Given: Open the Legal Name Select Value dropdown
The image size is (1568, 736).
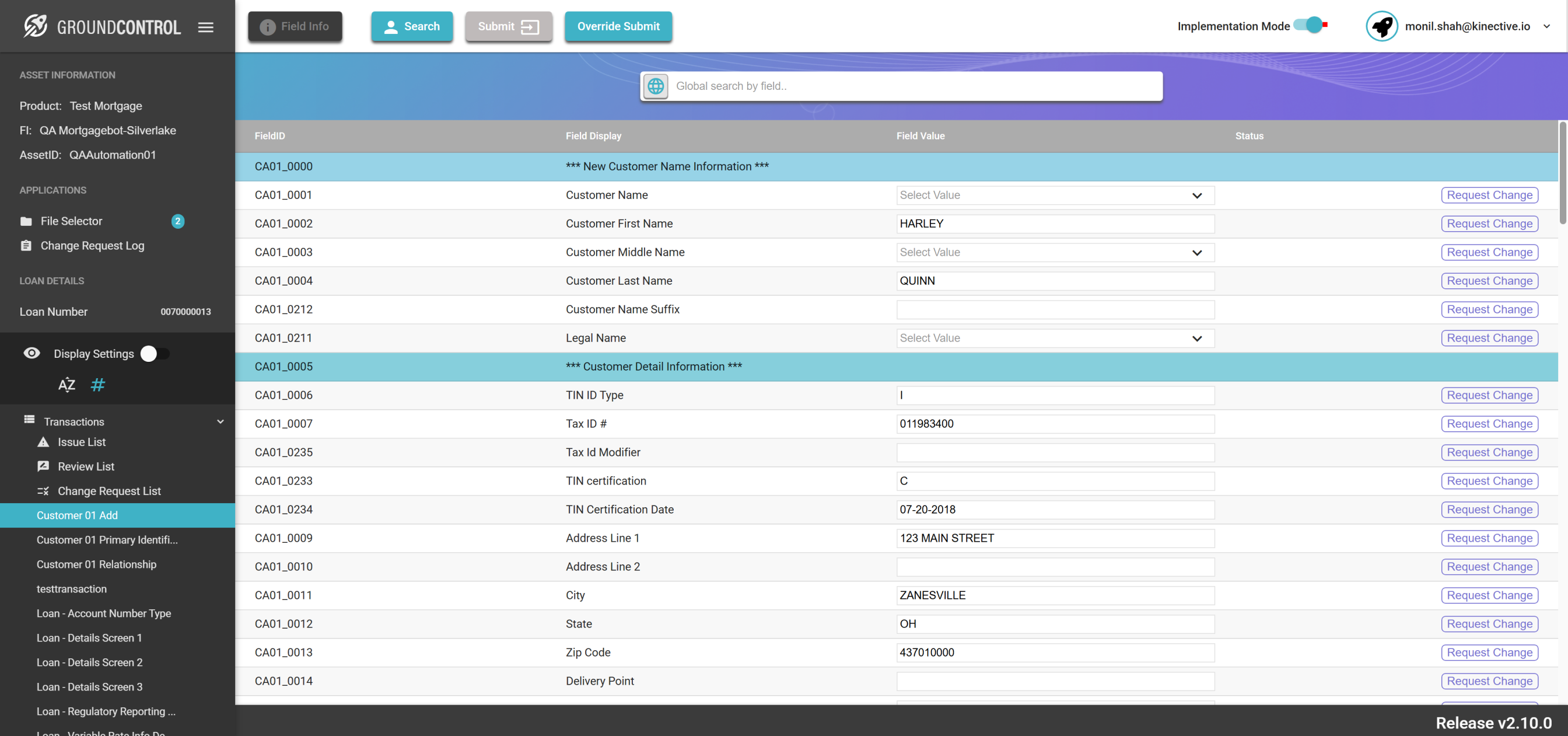Looking at the screenshot, I should coord(1055,338).
